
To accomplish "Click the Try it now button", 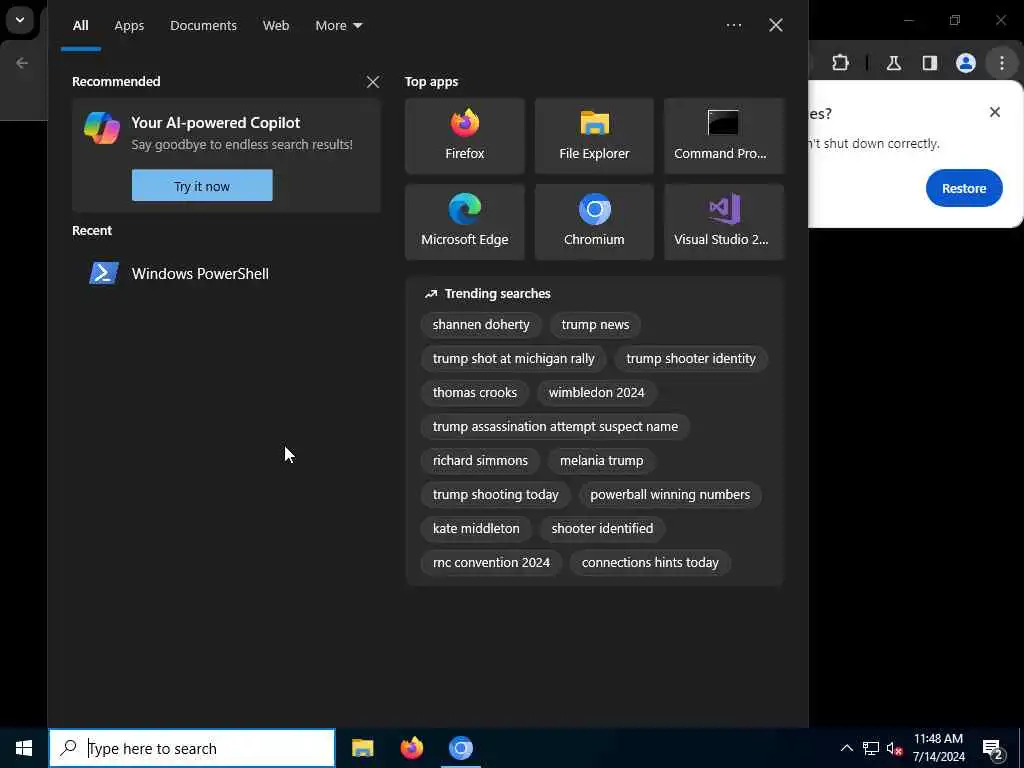I will (202, 185).
